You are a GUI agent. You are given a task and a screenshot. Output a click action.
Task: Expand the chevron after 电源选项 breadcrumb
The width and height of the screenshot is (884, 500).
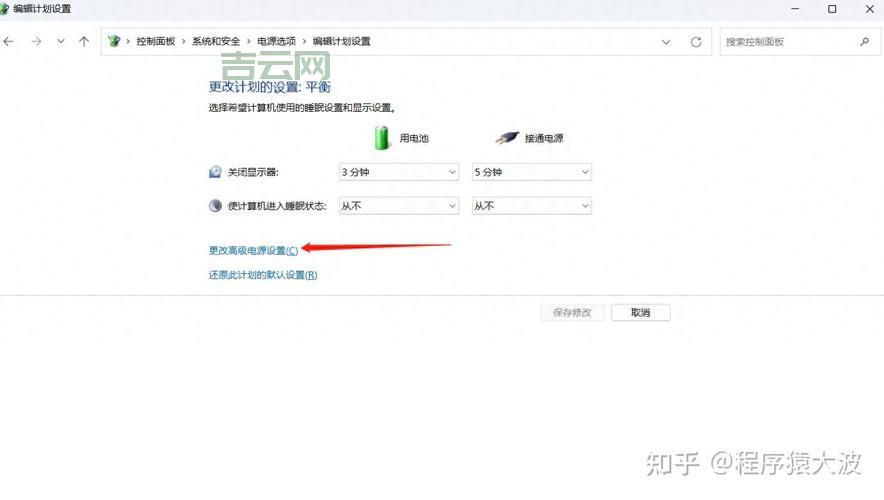[304, 42]
